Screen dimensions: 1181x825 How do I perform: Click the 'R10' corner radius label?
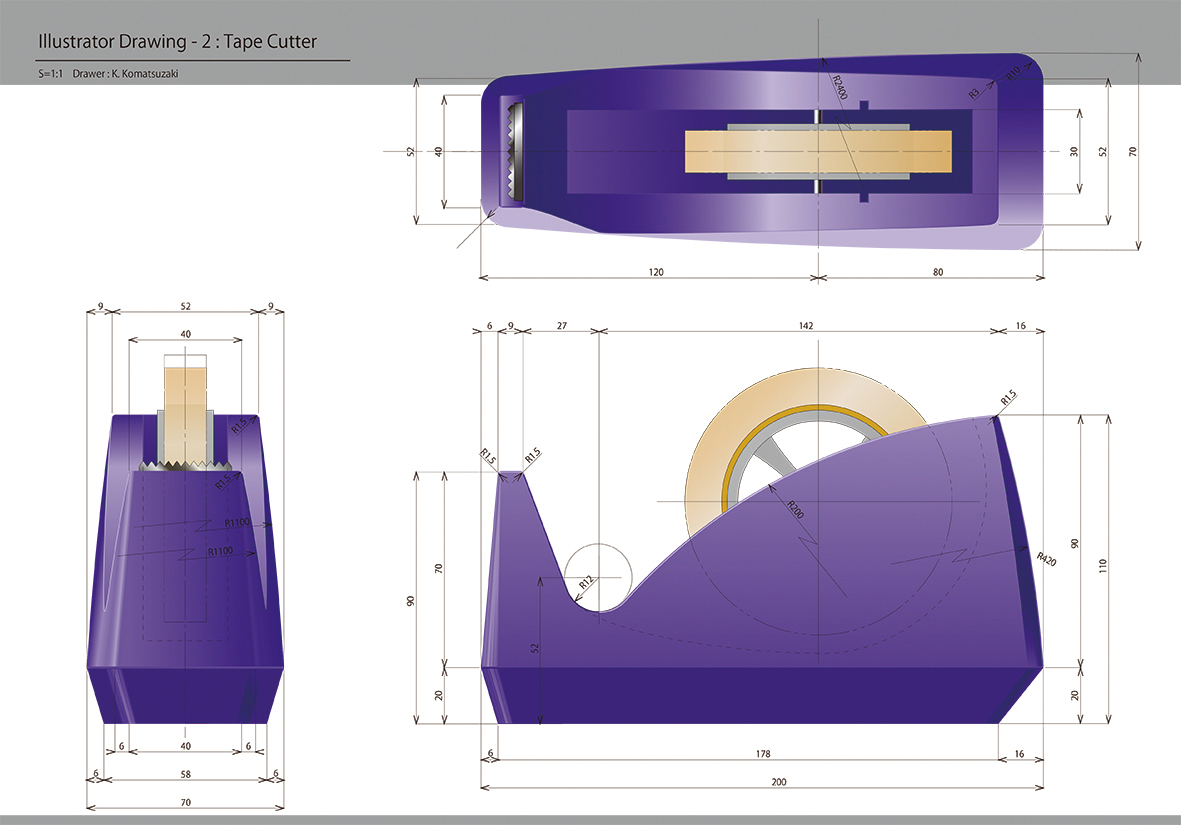[1013, 73]
